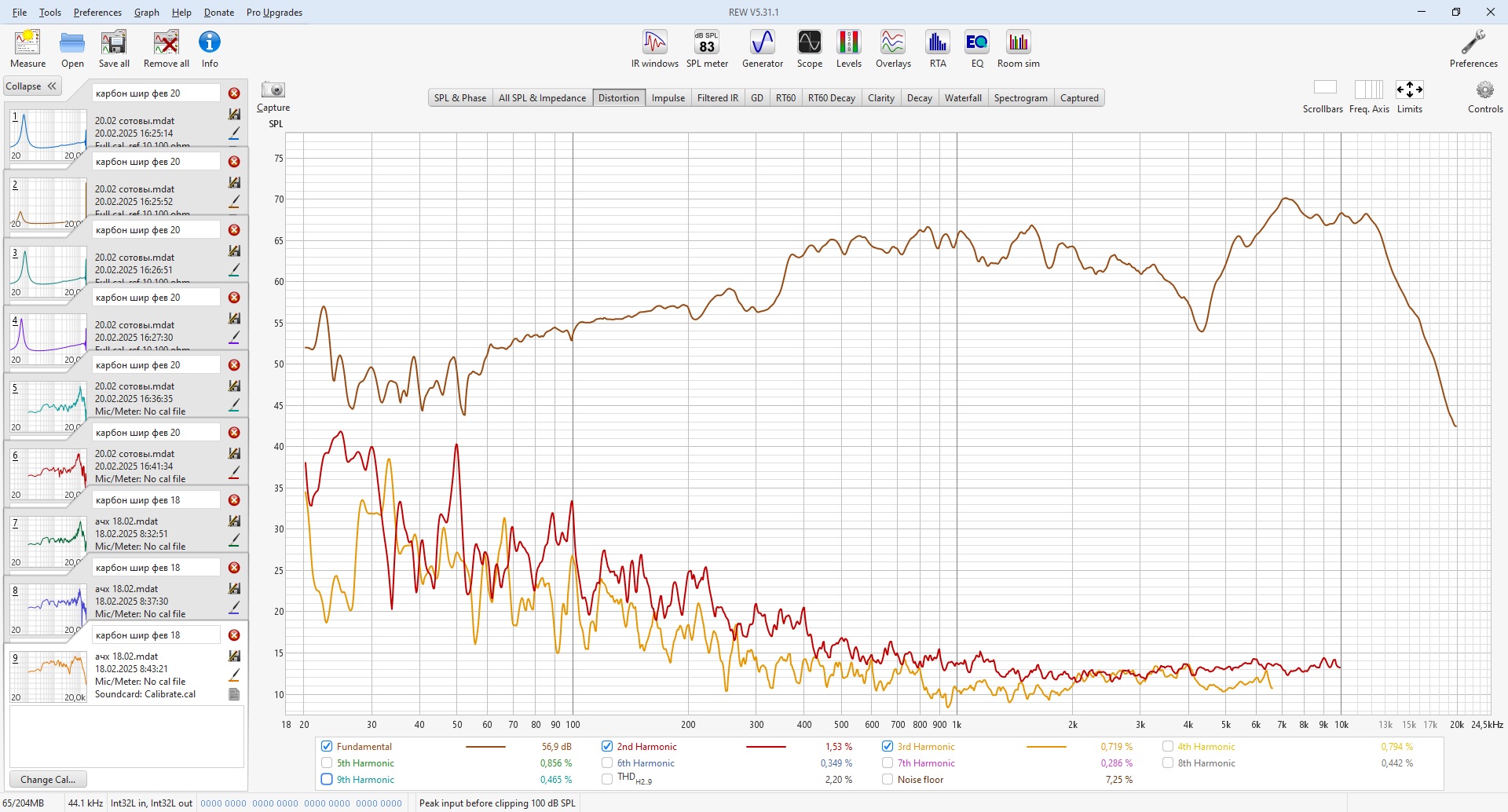Open the Donate menu

(219, 13)
